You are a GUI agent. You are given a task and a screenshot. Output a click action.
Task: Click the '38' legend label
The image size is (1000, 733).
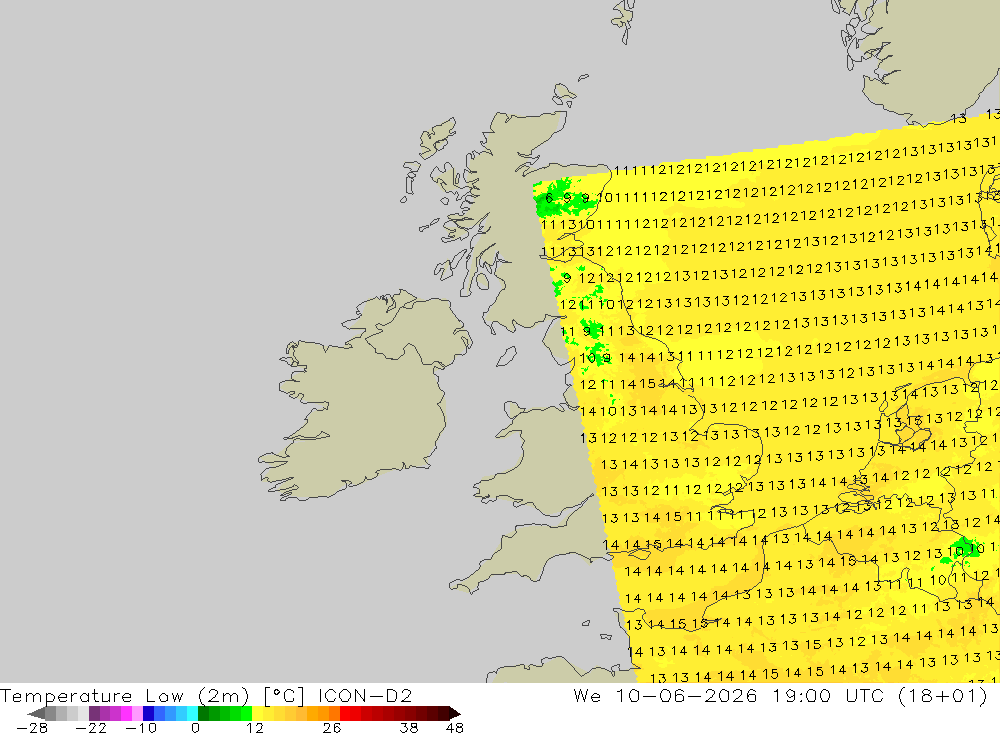click(x=409, y=728)
